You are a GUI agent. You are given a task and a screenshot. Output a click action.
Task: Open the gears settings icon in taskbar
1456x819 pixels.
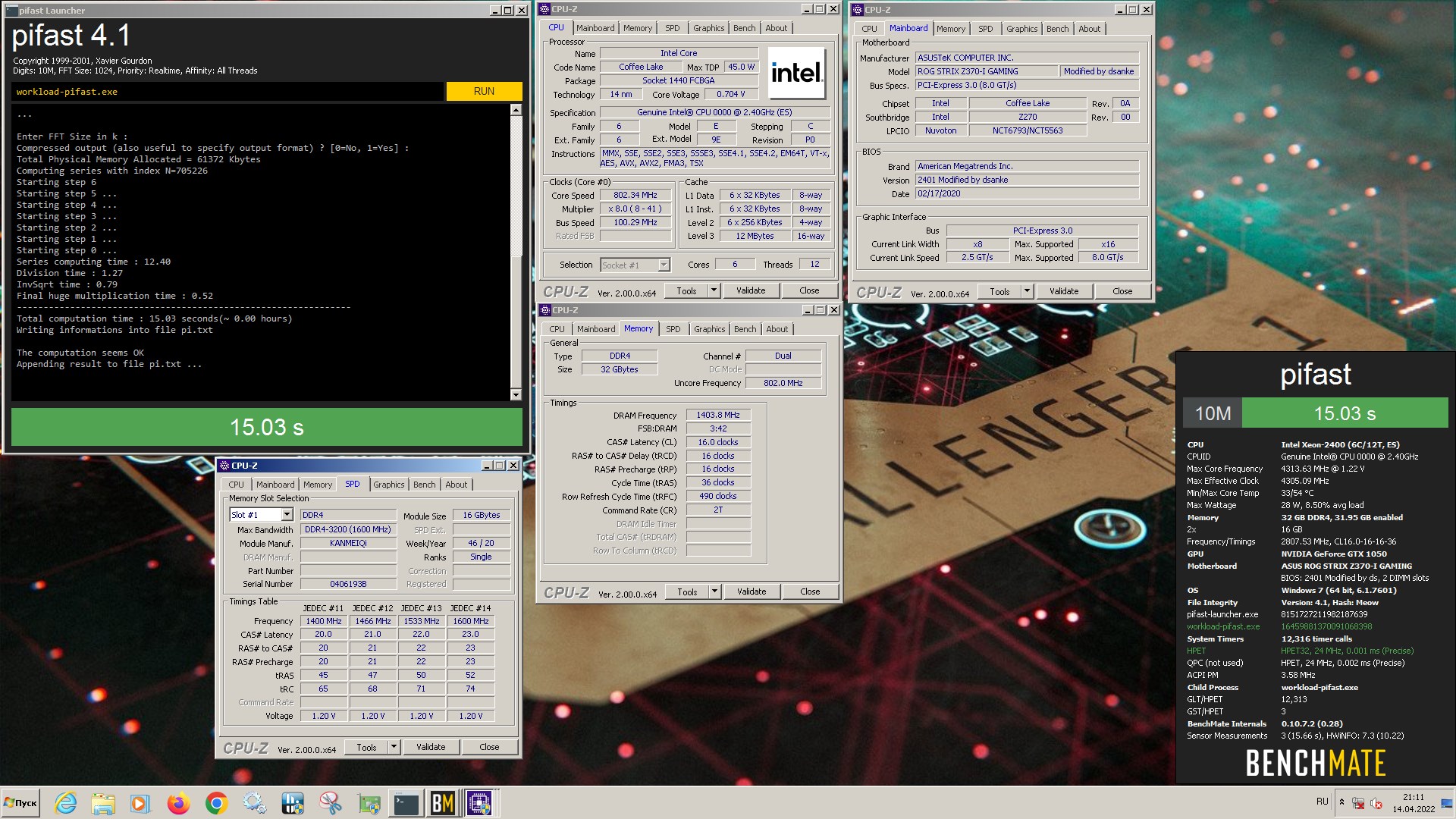click(254, 803)
